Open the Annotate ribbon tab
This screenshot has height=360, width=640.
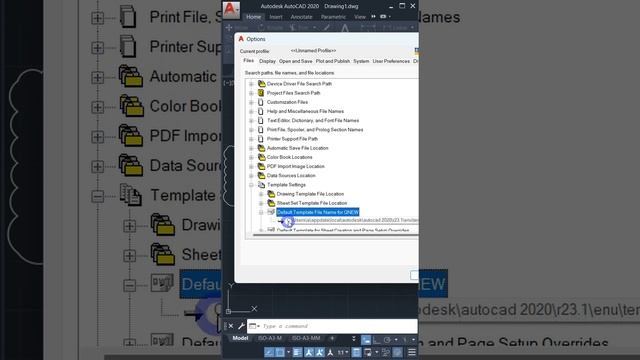(301, 17)
